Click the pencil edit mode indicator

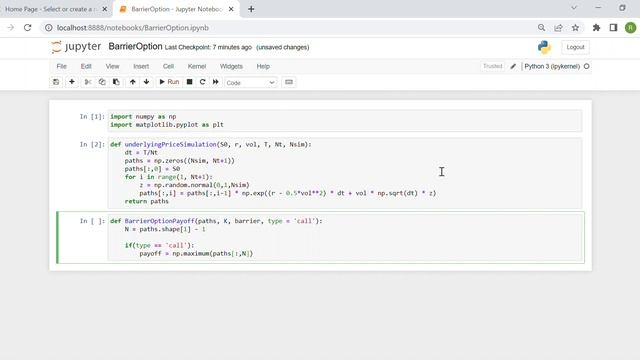point(513,66)
